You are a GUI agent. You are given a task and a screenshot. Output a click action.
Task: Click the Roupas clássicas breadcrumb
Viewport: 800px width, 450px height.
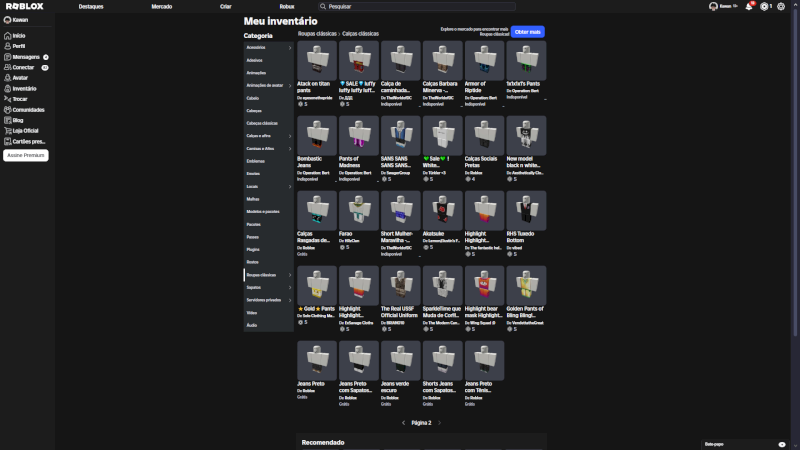pos(317,34)
